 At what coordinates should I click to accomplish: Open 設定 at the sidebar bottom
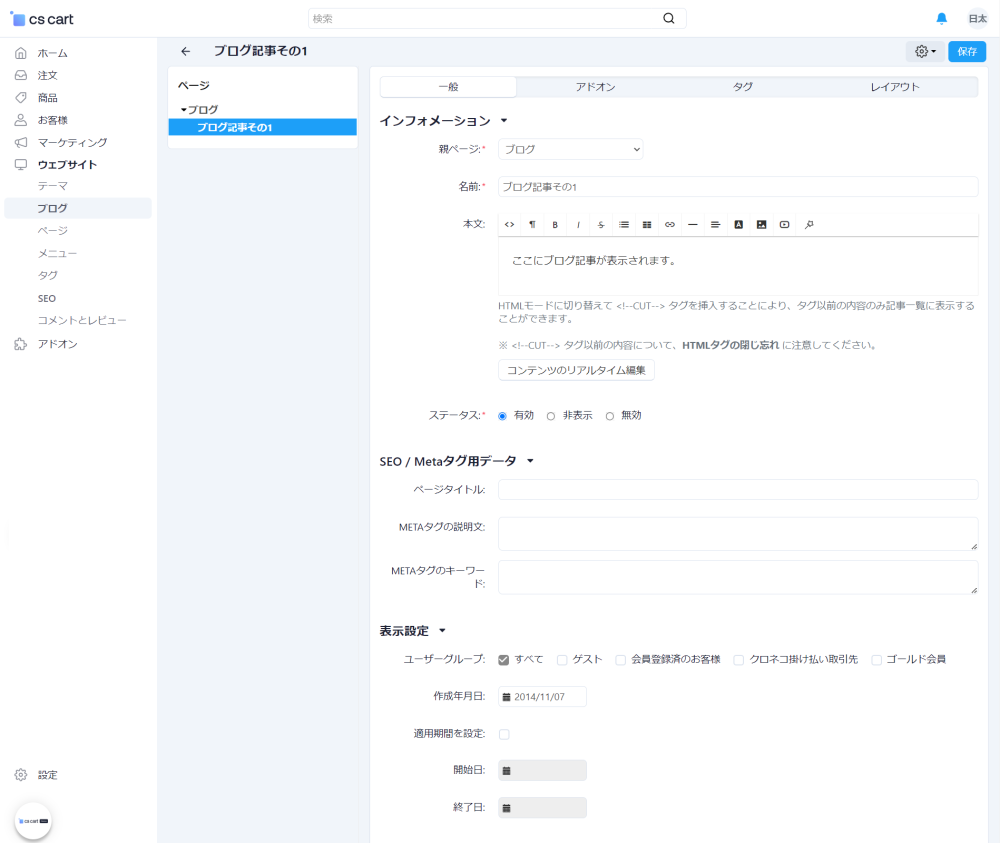[x=47, y=775]
